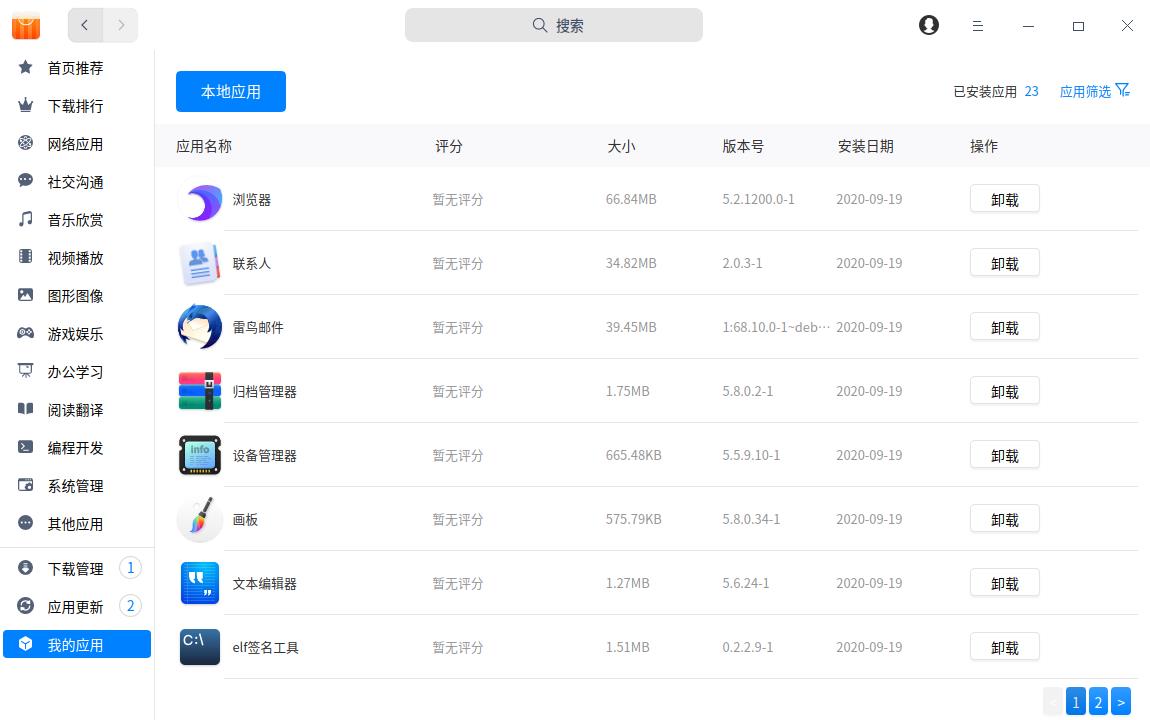1150x720 pixels.
Task: Click the browser app icon in list
Action: [x=200, y=200]
